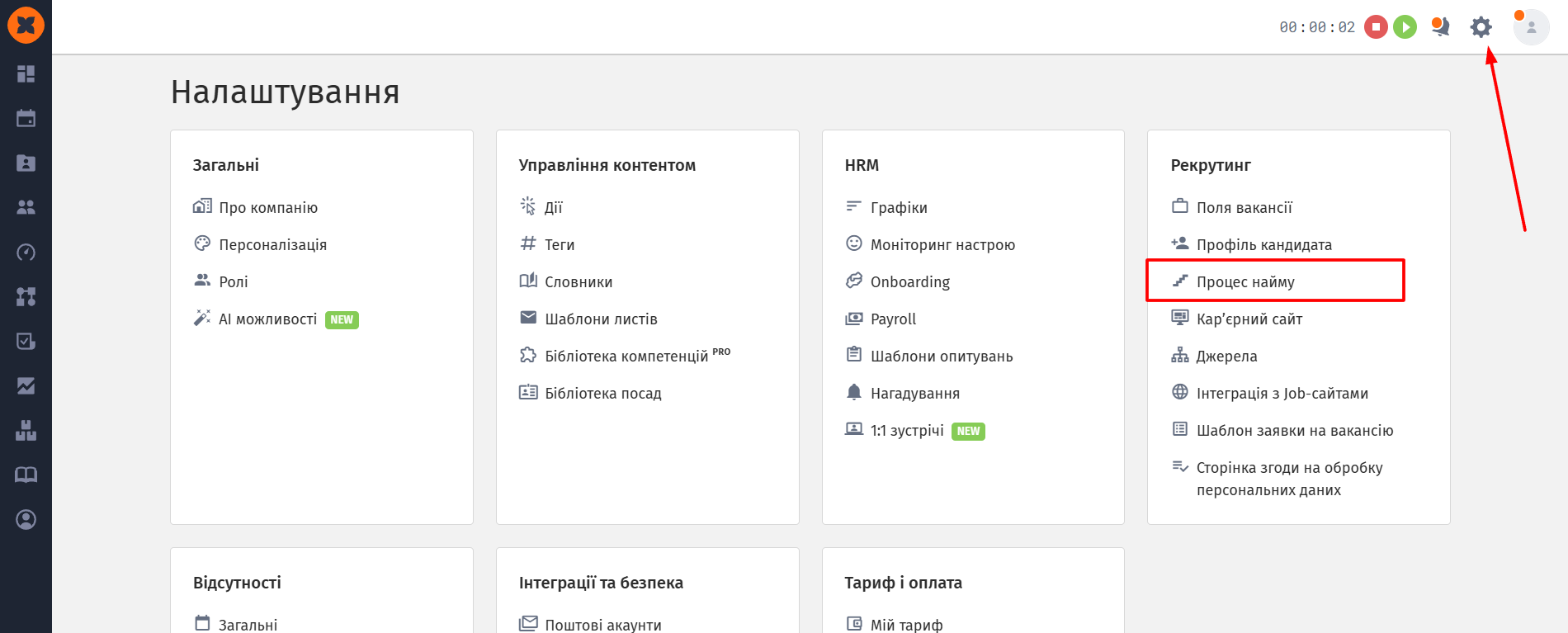Click the orange app logo at top left

point(26,26)
